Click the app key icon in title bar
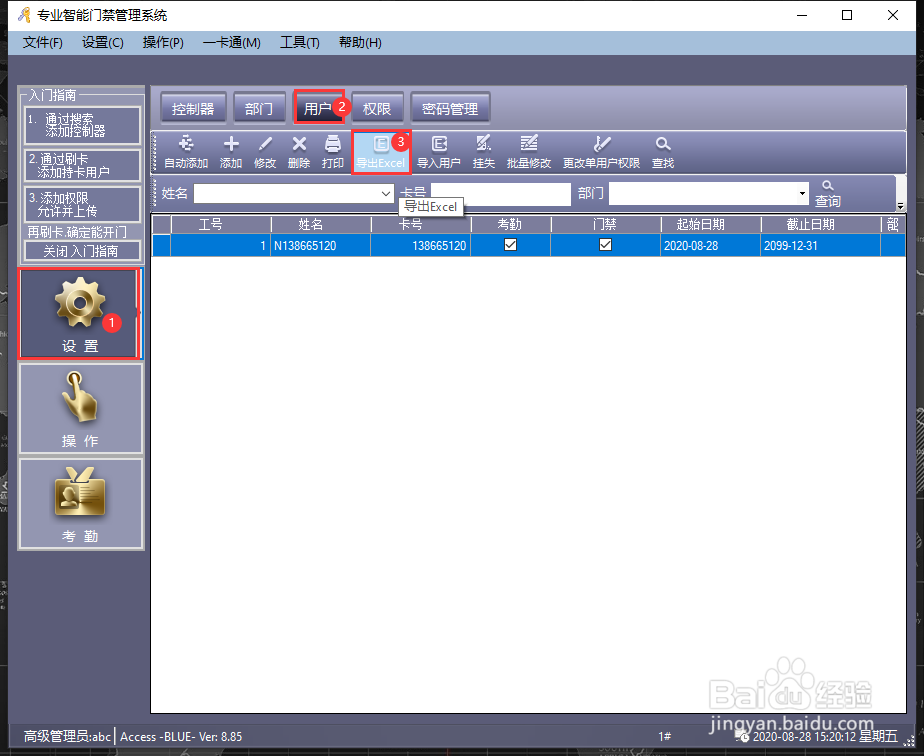This screenshot has width=924, height=756. click(24, 15)
